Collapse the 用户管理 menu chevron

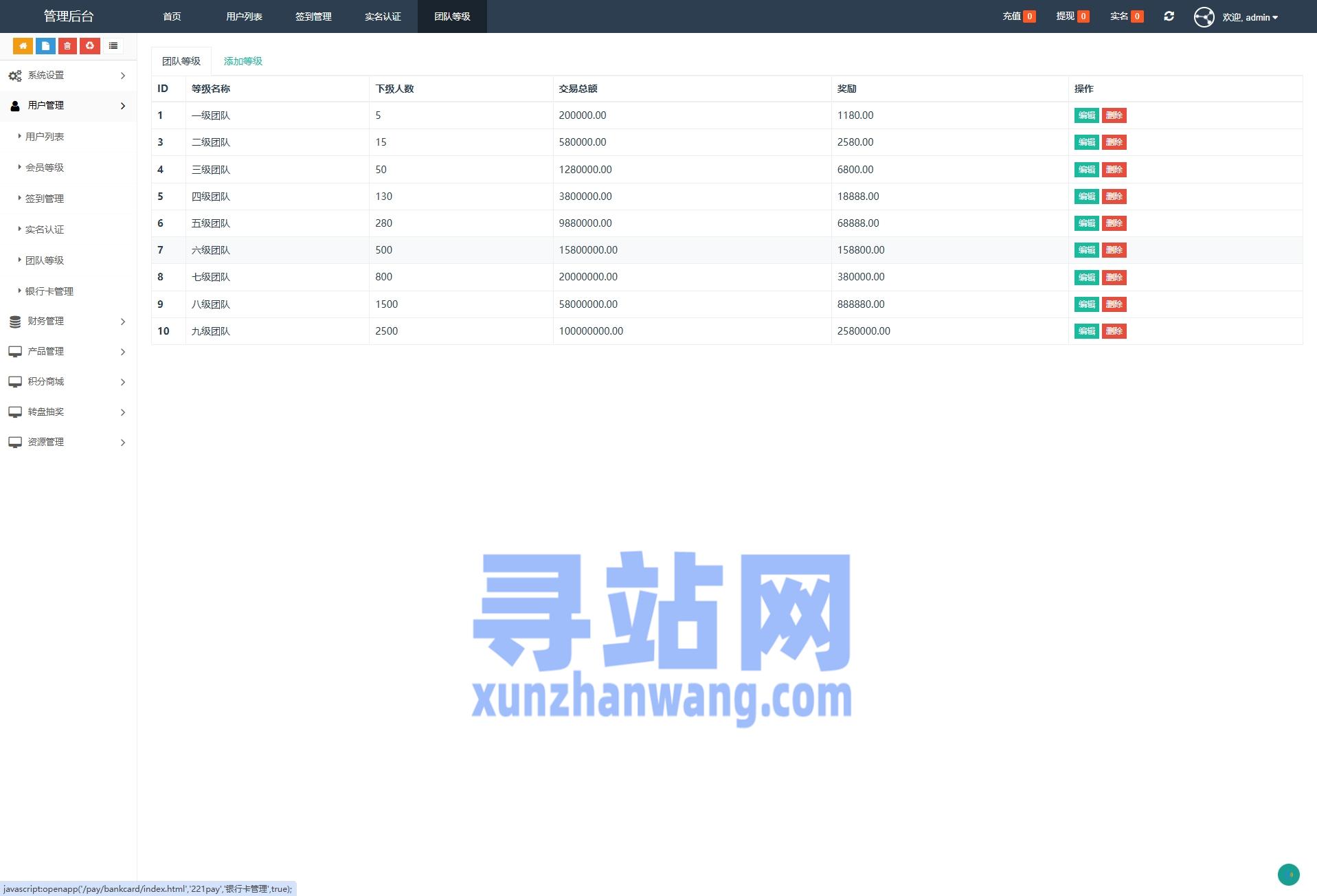pyautogui.click(x=123, y=106)
